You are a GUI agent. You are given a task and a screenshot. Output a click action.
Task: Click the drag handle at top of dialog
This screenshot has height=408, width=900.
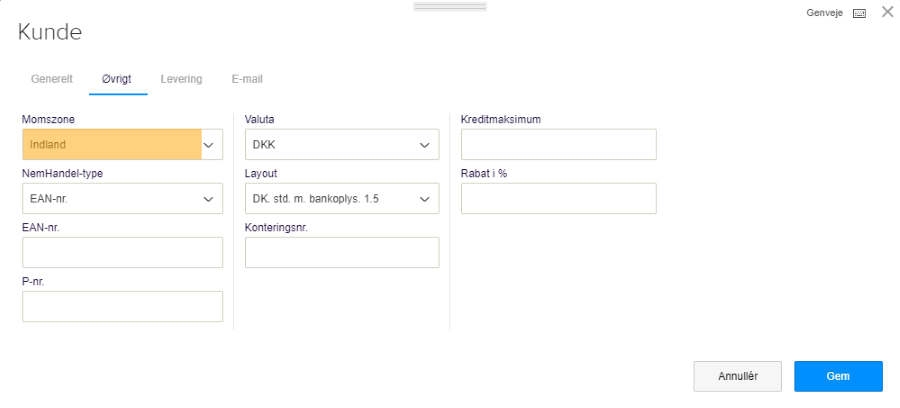click(450, 6)
